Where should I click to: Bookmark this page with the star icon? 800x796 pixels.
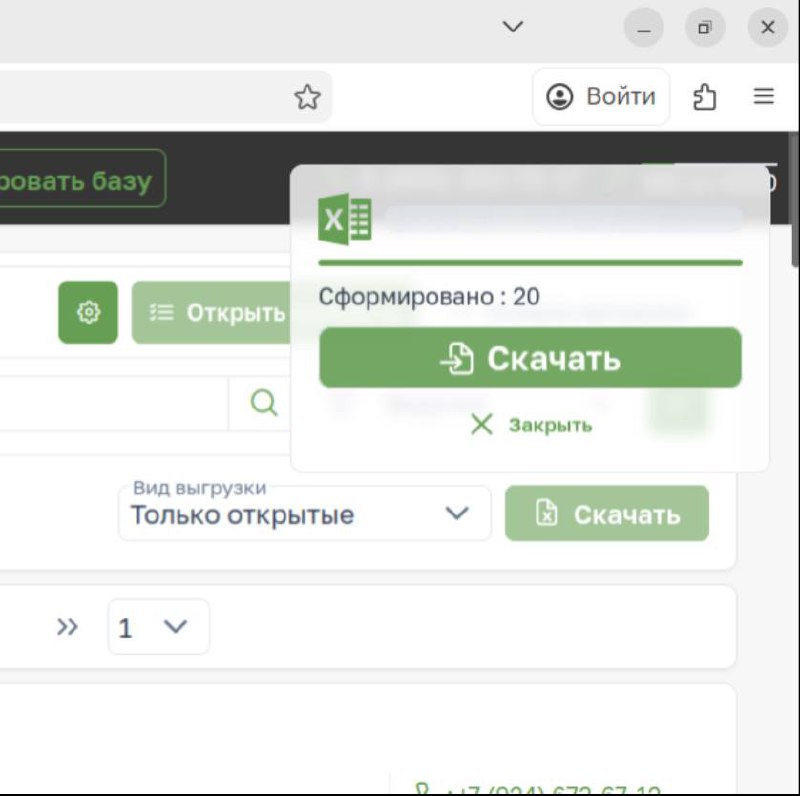tap(308, 97)
